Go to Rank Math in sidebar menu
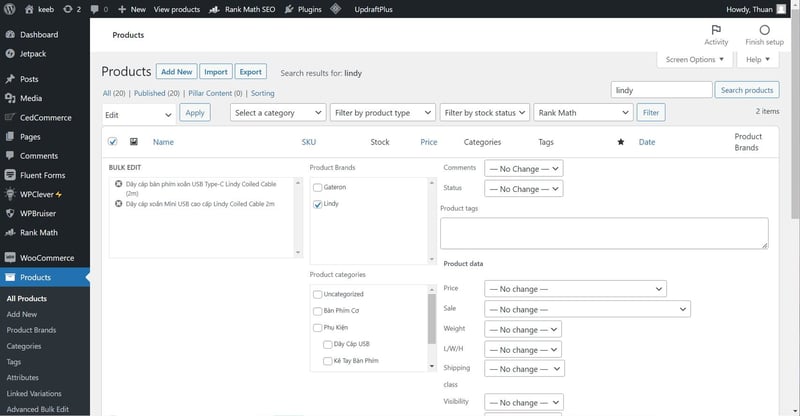 pos(38,232)
